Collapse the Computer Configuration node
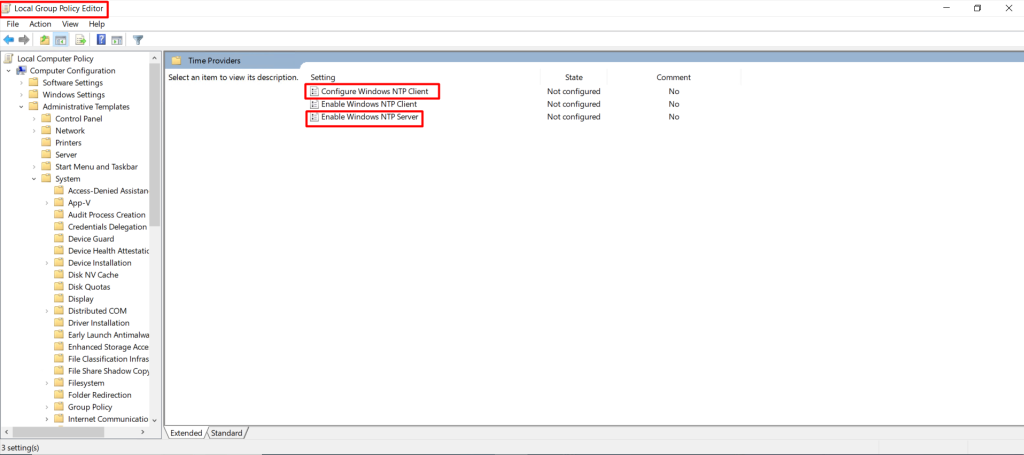 (8, 71)
